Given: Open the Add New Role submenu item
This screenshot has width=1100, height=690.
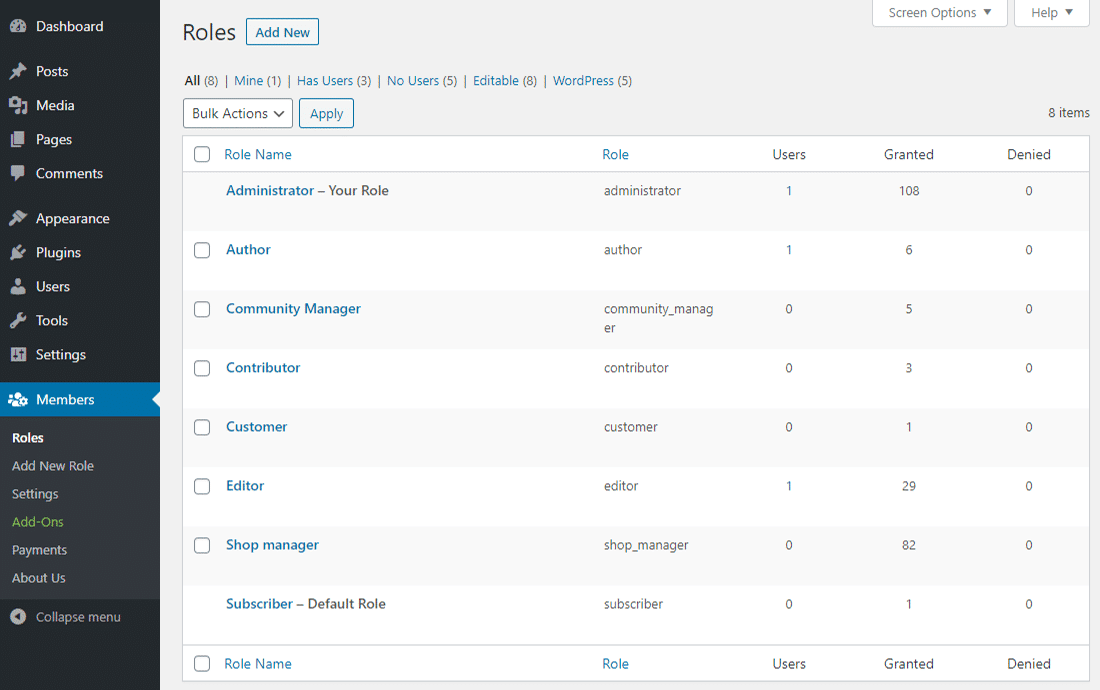Looking at the screenshot, I should 52,465.
